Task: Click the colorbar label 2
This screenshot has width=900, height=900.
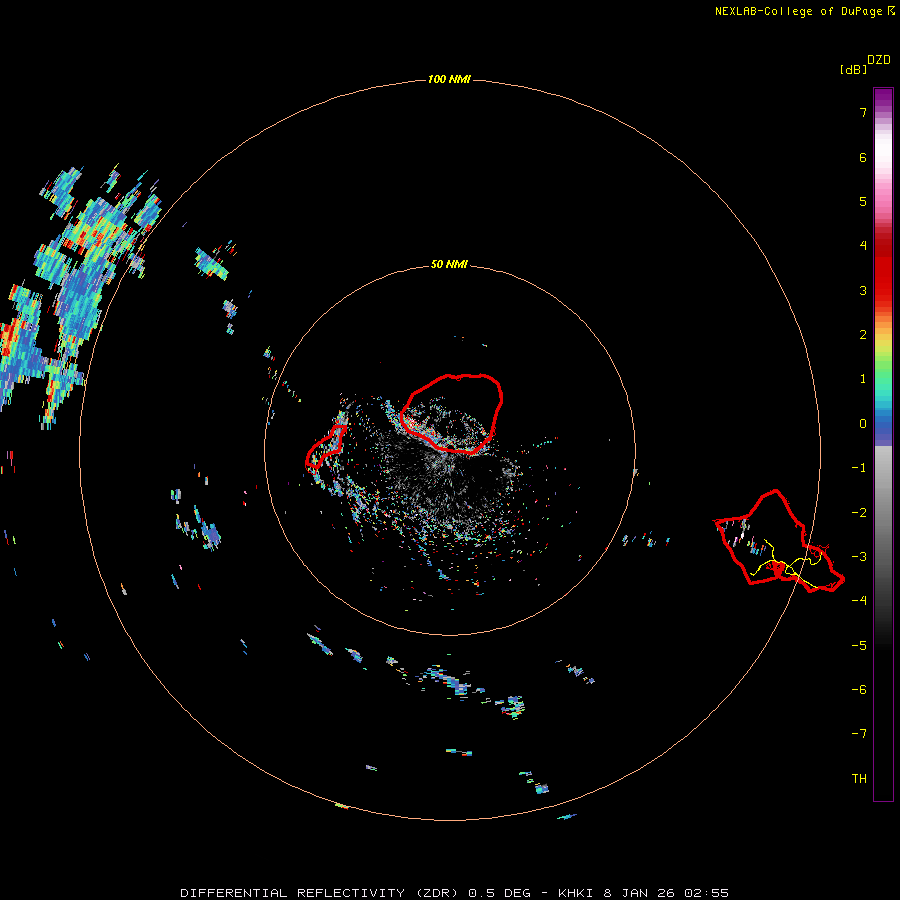Action: coord(862,335)
